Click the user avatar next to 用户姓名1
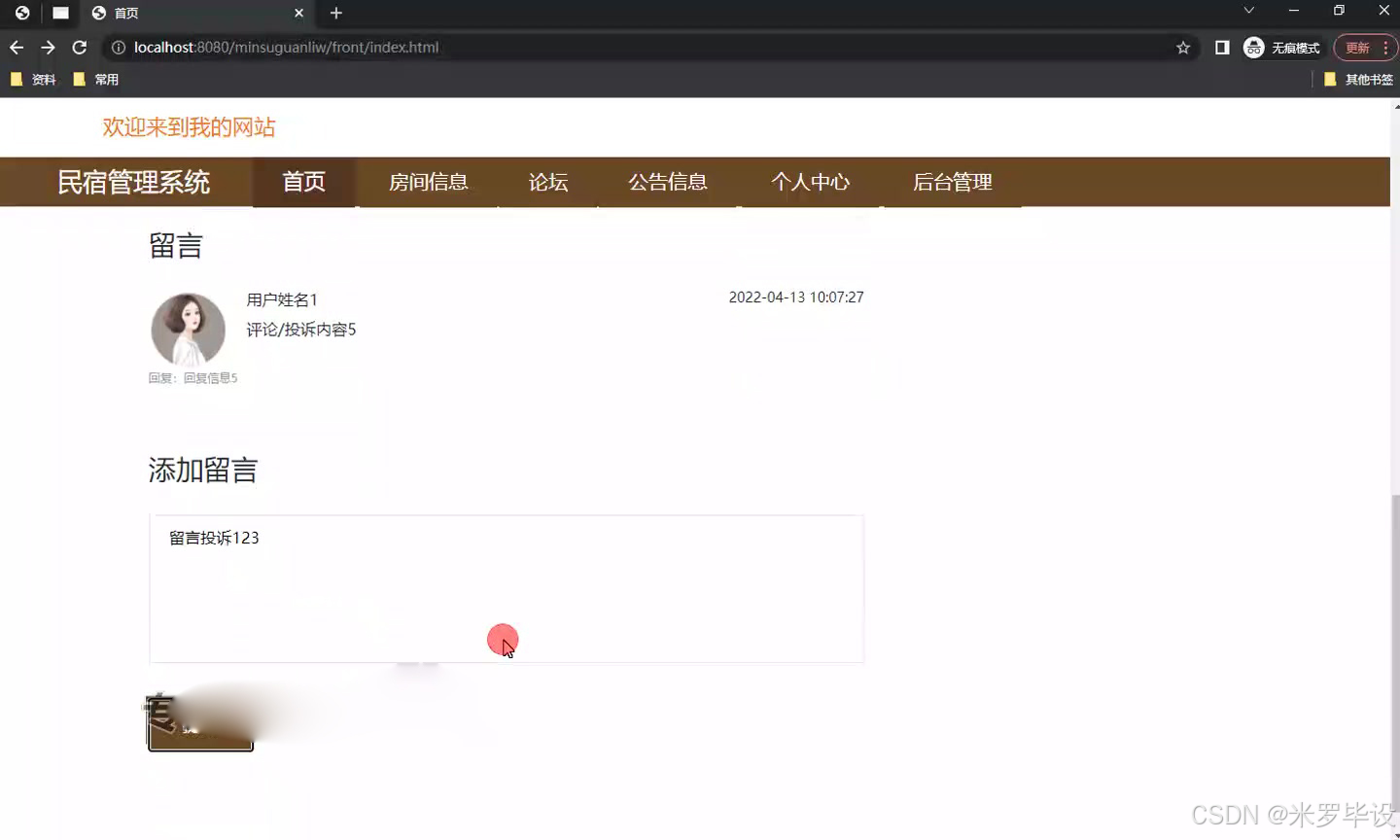The image size is (1400, 840). (x=188, y=329)
